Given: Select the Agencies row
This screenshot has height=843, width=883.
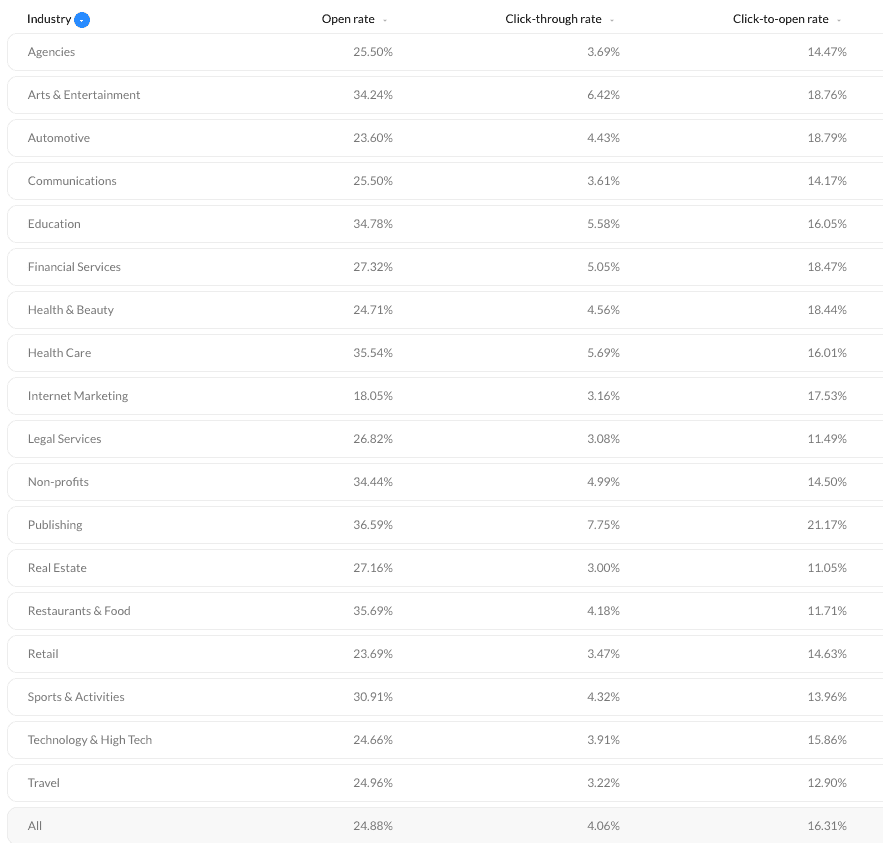Looking at the screenshot, I should click(x=445, y=52).
